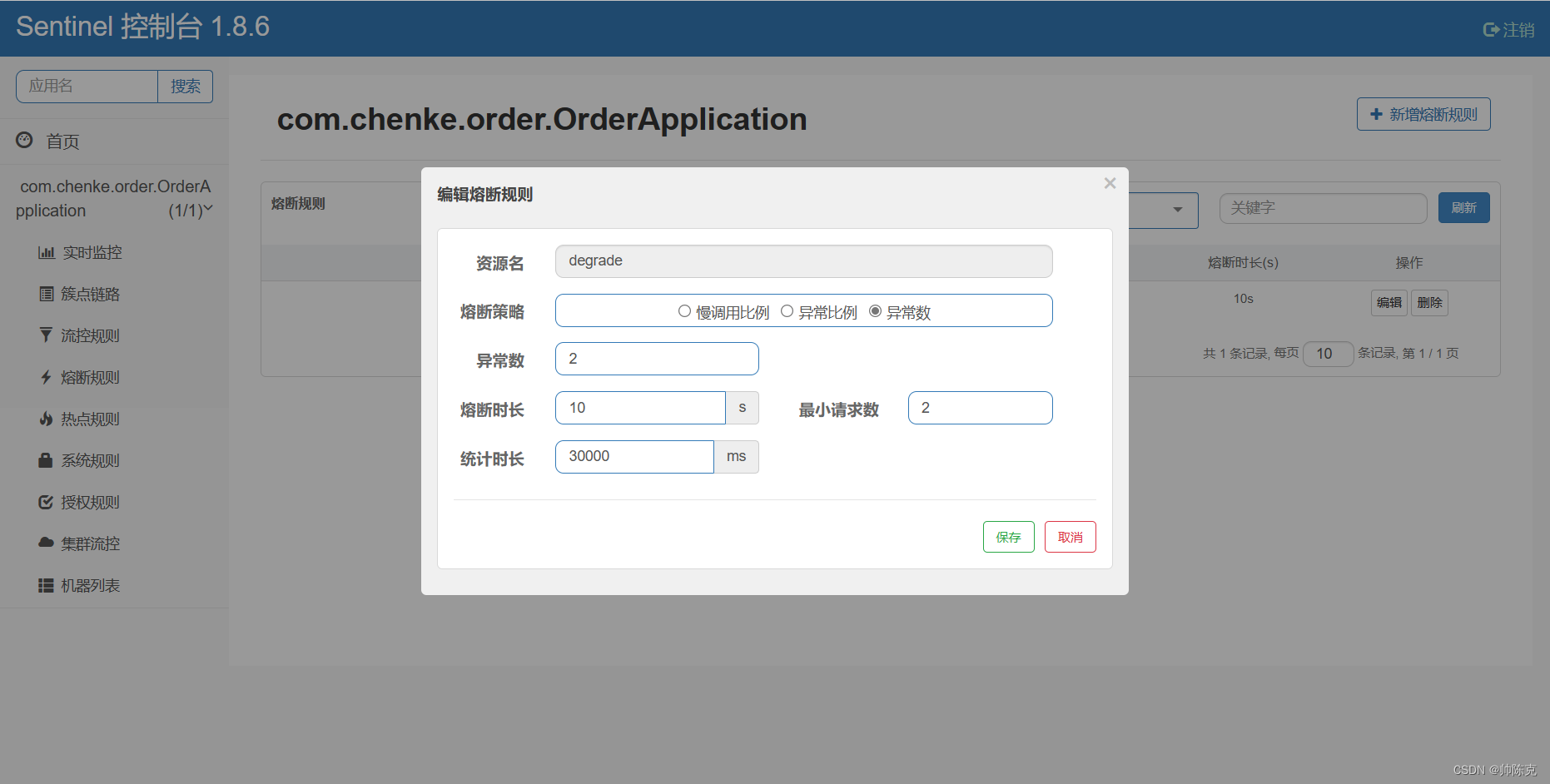1550x784 pixels.
Task: Click the 10s cell under 熔断时长(s)
Action: 1244,299
